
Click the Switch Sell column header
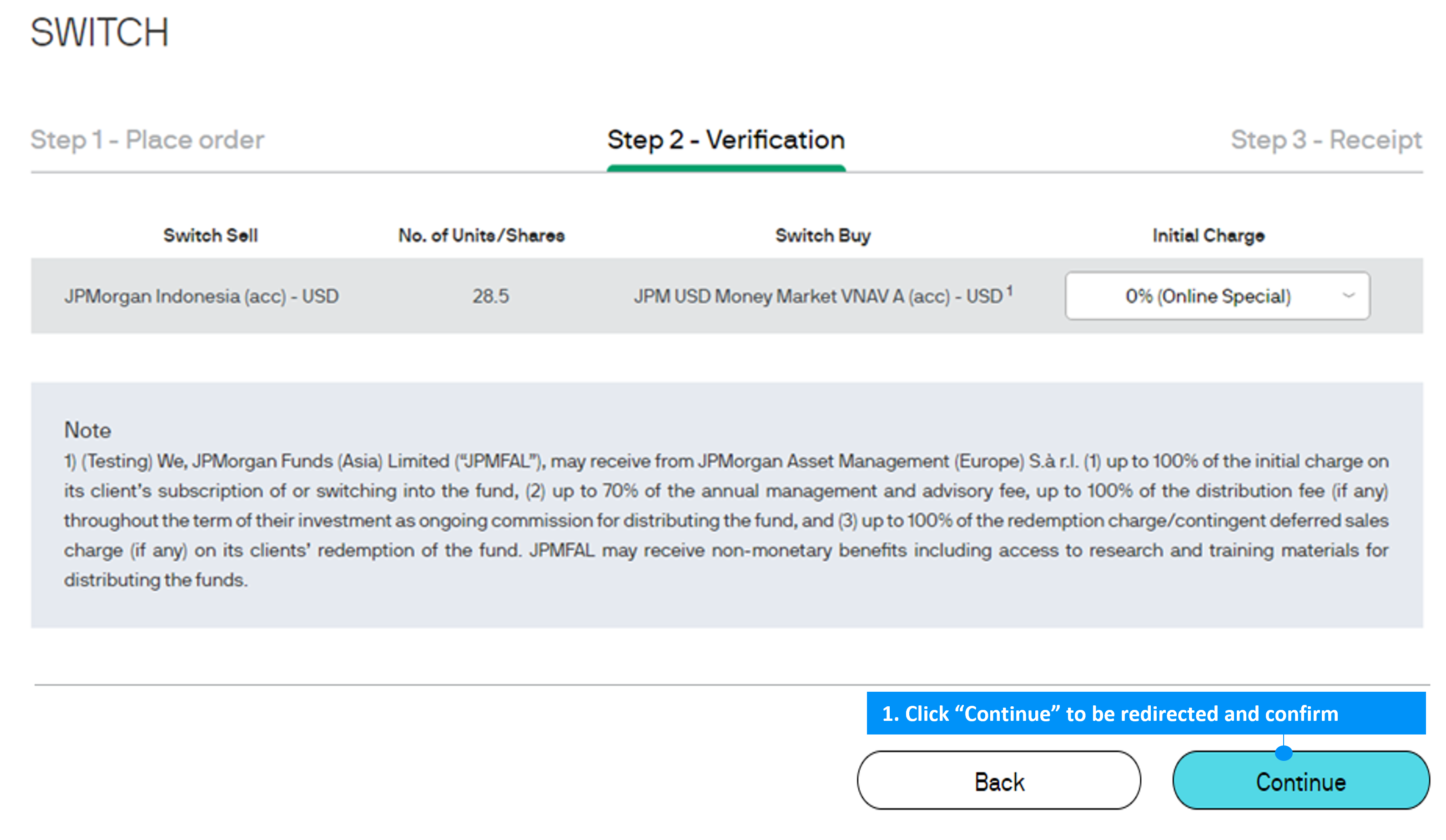pyautogui.click(x=211, y=235)
